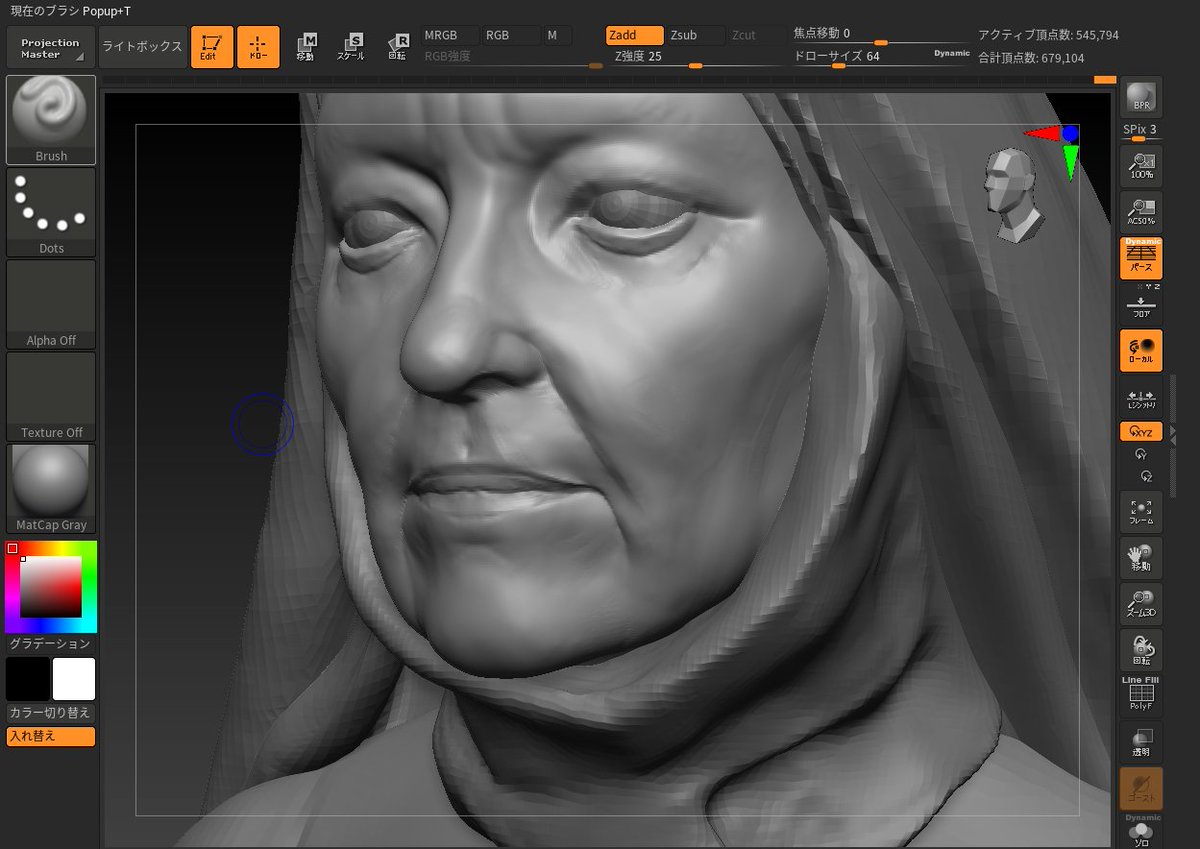Select the black secondary color swatch
This screenshot has height=849, width=1200.
pos(28,679)
